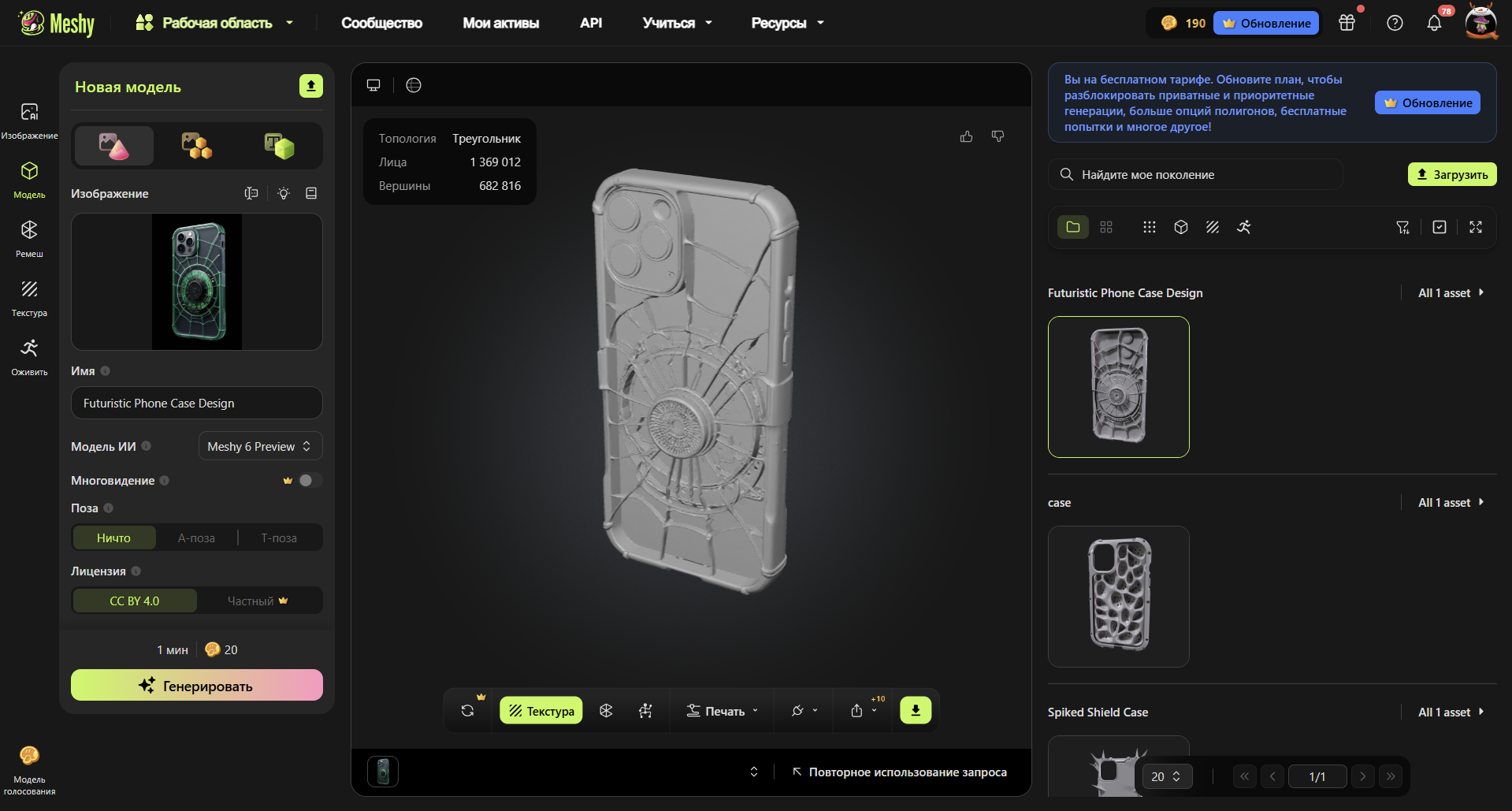Open the plug icon dropdown in viewport toolbar
Screen dimensions: 1512x811
click(x=804, y=711)
